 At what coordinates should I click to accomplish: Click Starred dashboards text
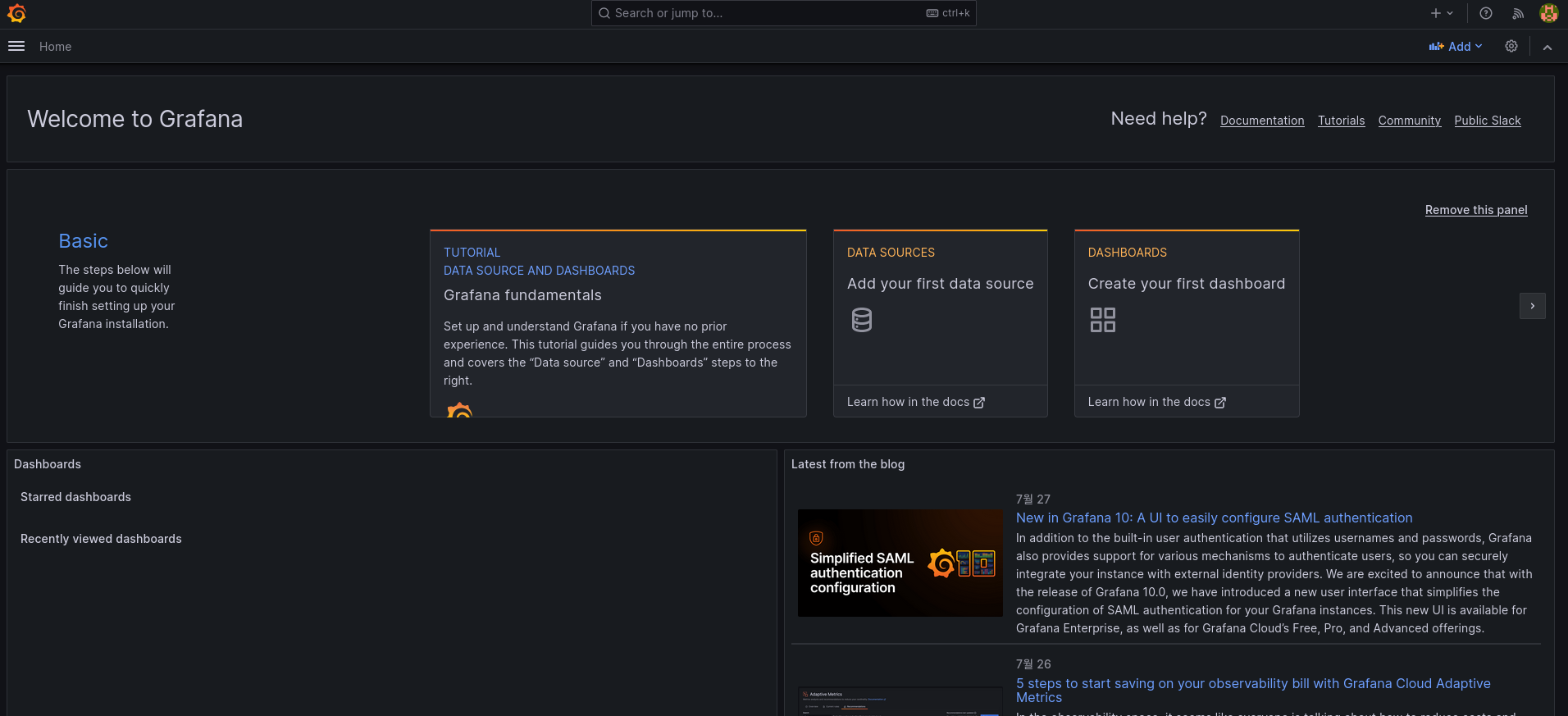(x=75, y=497)
